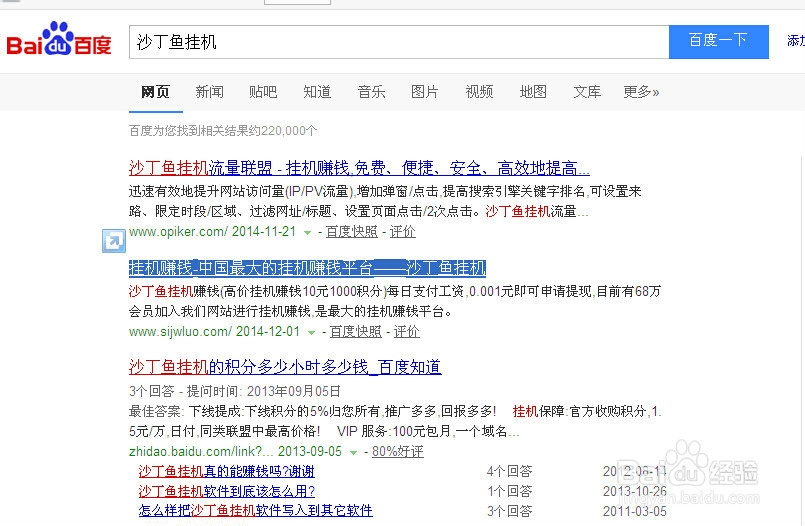Expand dropdown arrow after zhidao.baidu.com date
The height and width of the screenshot is (526, 805).
(x=353, y=452)
